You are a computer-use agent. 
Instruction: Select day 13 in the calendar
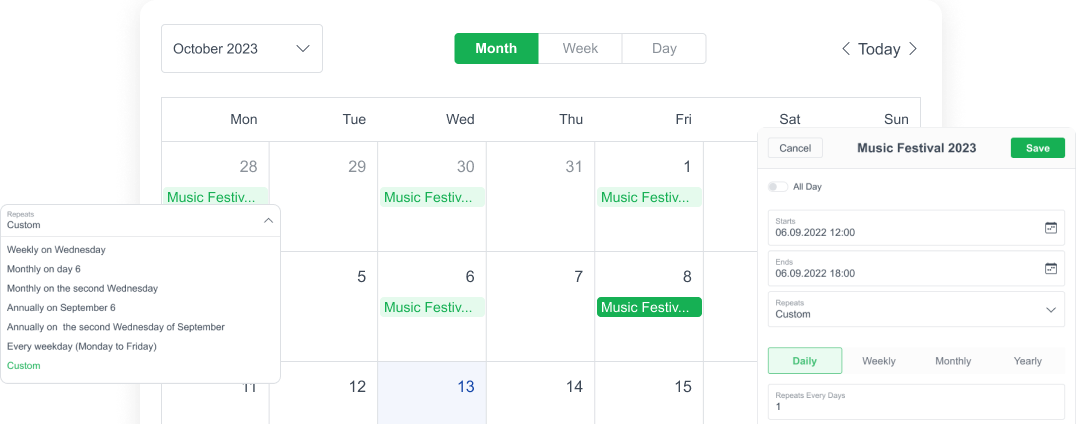(x=465, y=387)
